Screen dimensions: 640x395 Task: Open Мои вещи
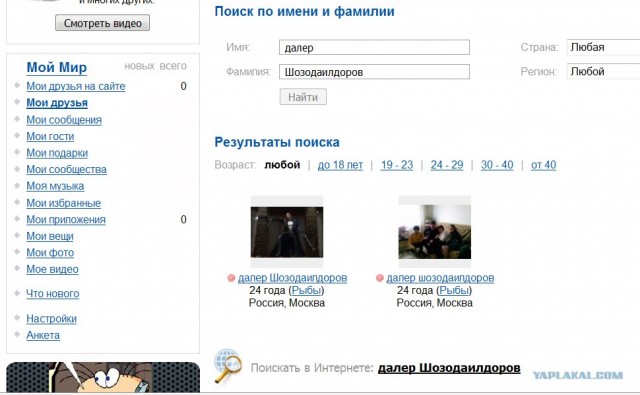click(x=50, y=236)
